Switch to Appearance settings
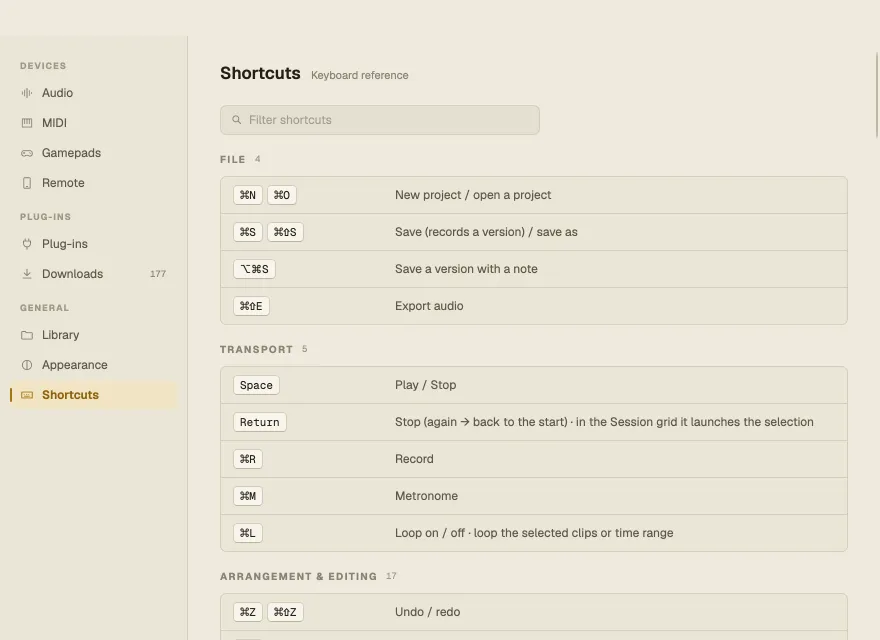 tap(94, 365)
